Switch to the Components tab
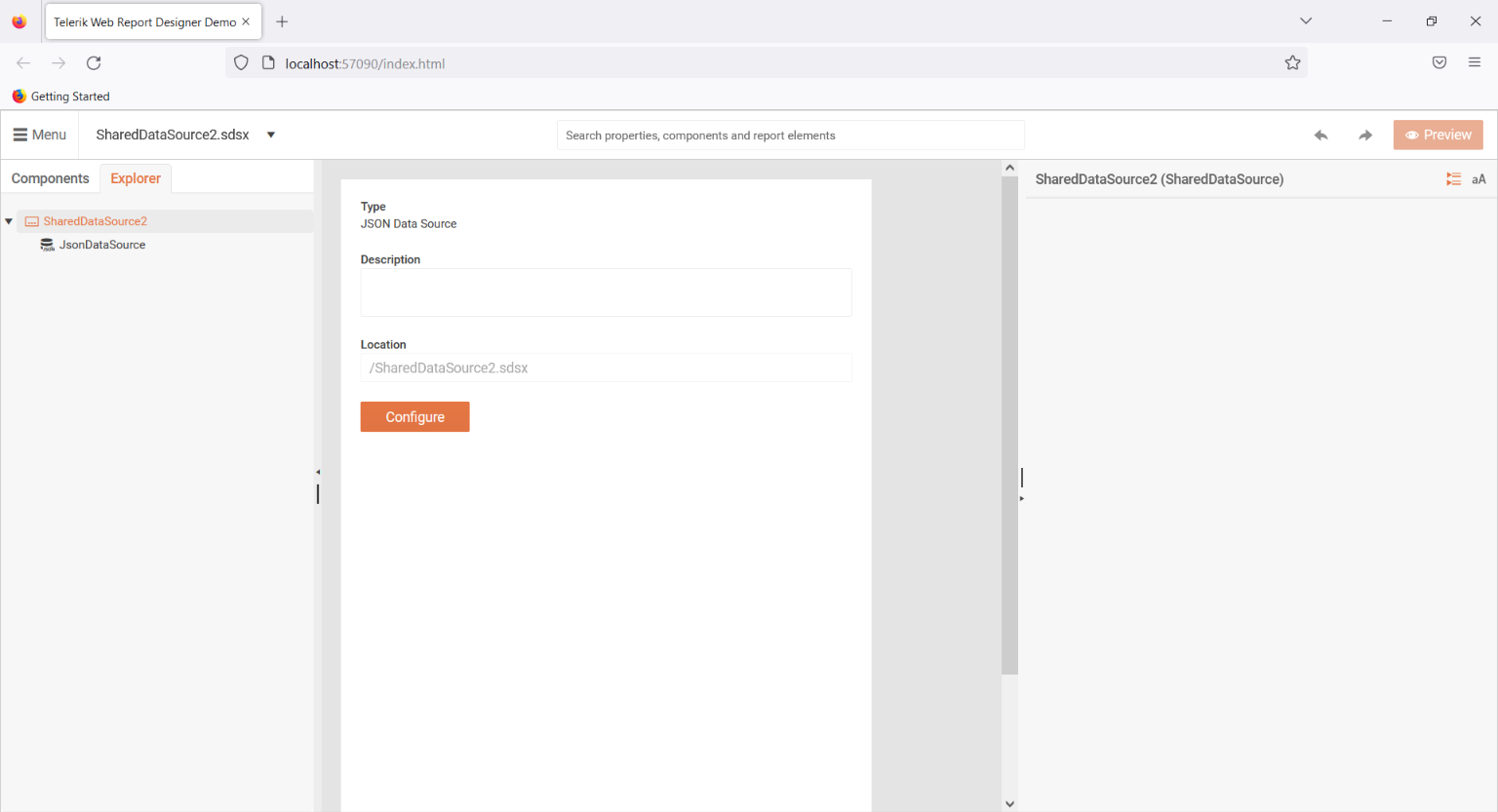 coord(50,178)
